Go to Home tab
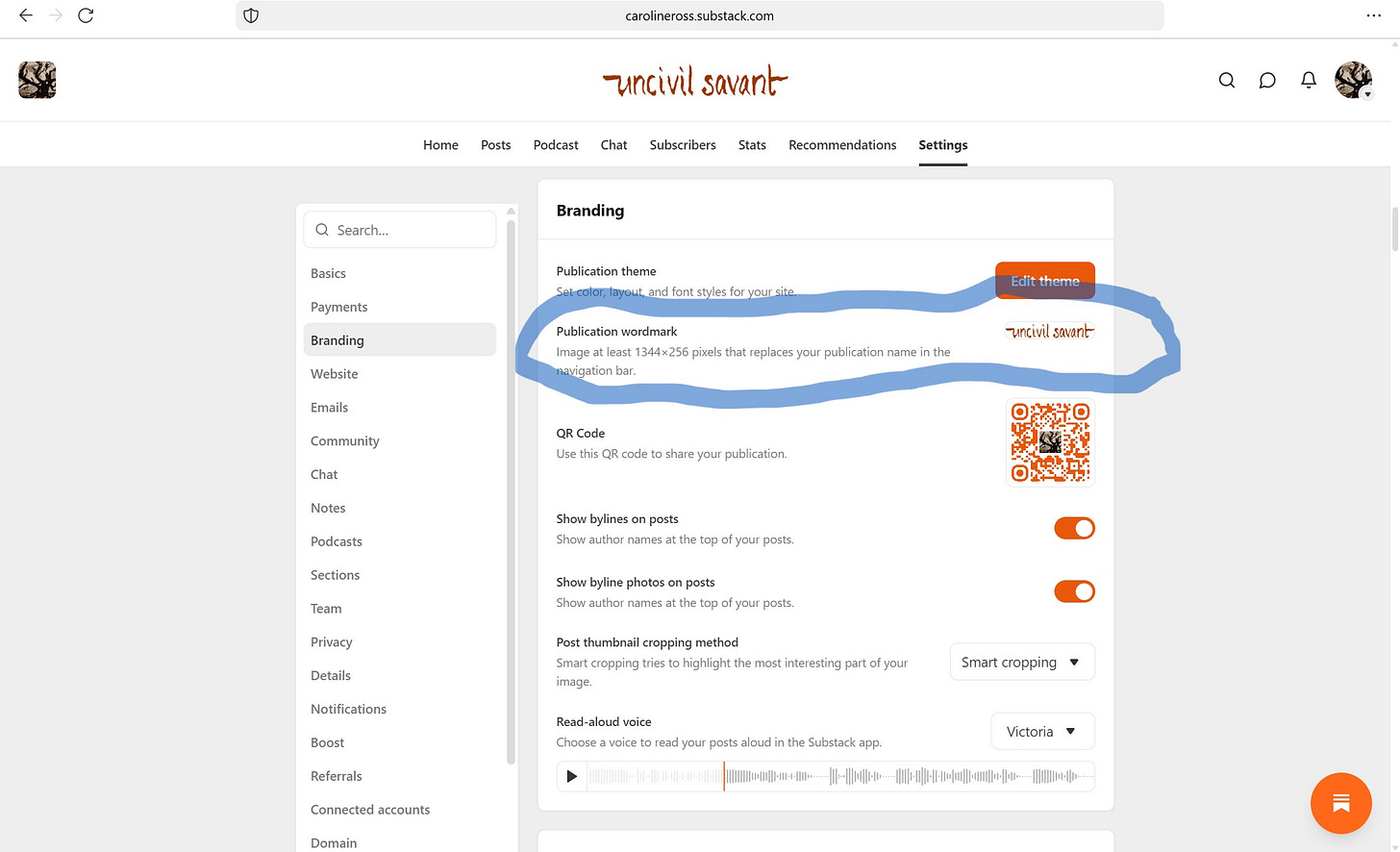 click(440, 145)
